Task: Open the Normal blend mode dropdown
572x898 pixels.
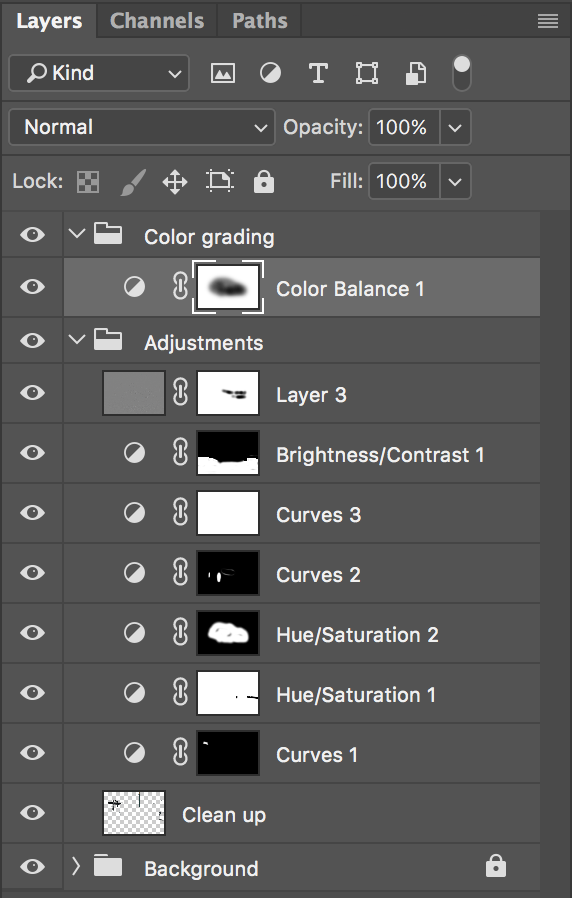Action: point(142,127)
